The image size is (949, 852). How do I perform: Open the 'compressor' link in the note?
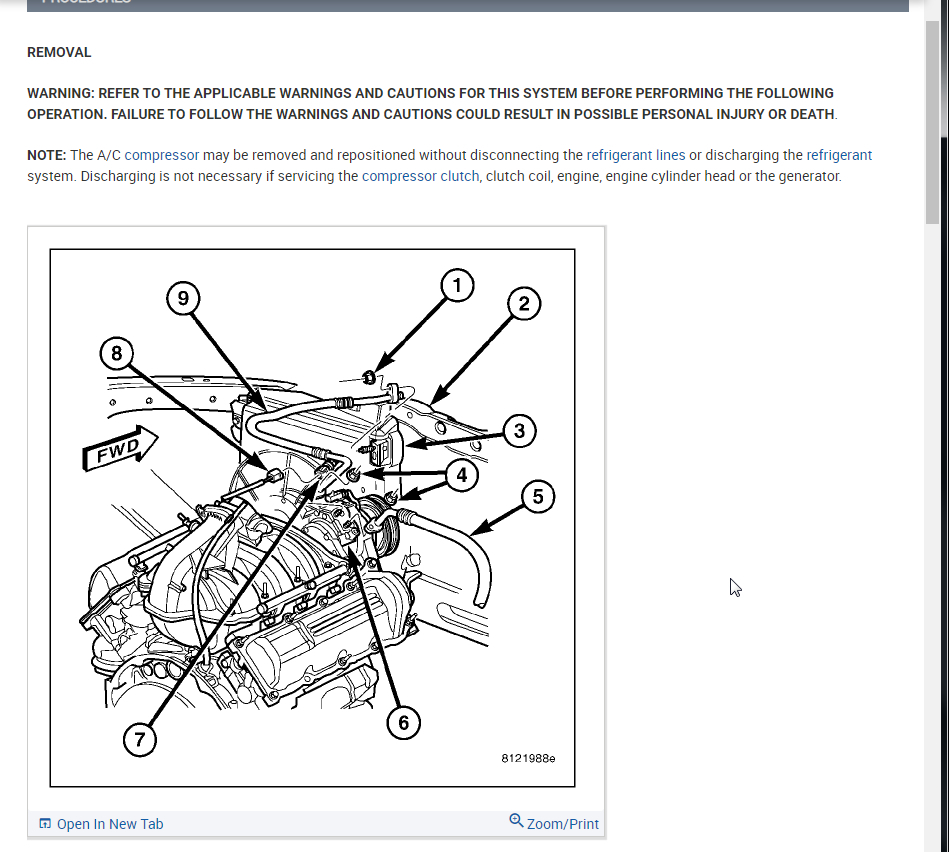(162, 156)
